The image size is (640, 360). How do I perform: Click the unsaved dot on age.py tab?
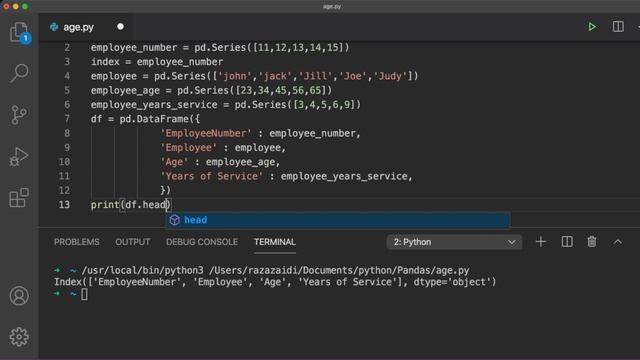click(120, 27)
